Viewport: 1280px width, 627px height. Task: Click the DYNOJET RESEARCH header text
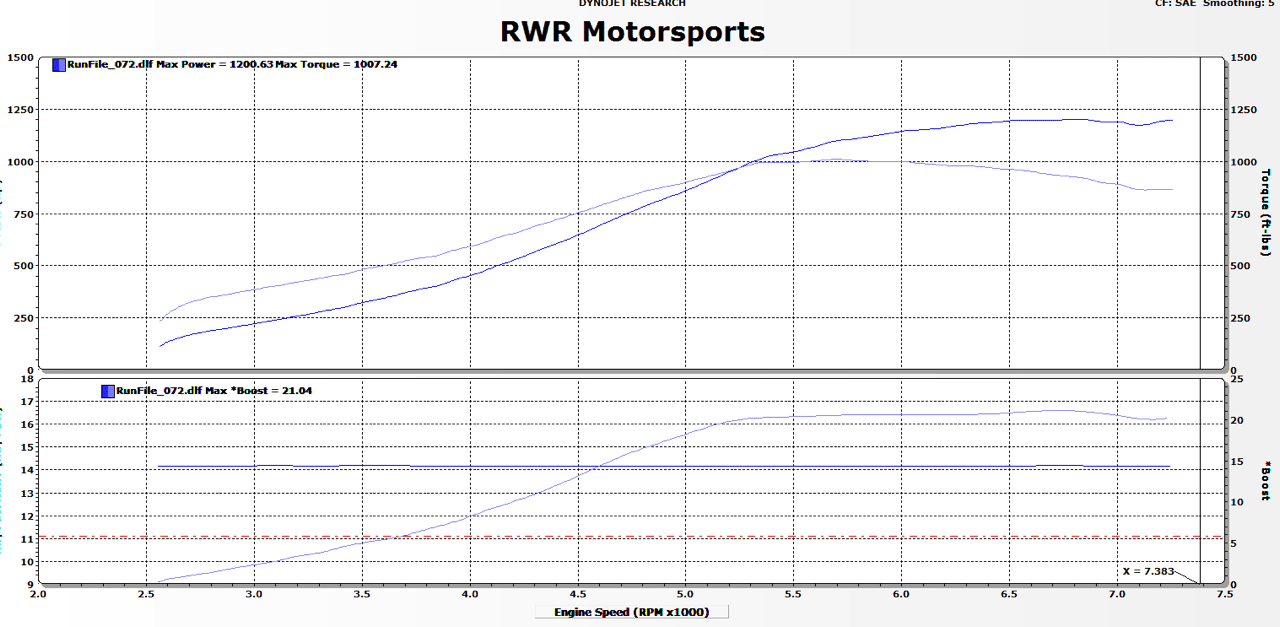(x=632, y=4)
